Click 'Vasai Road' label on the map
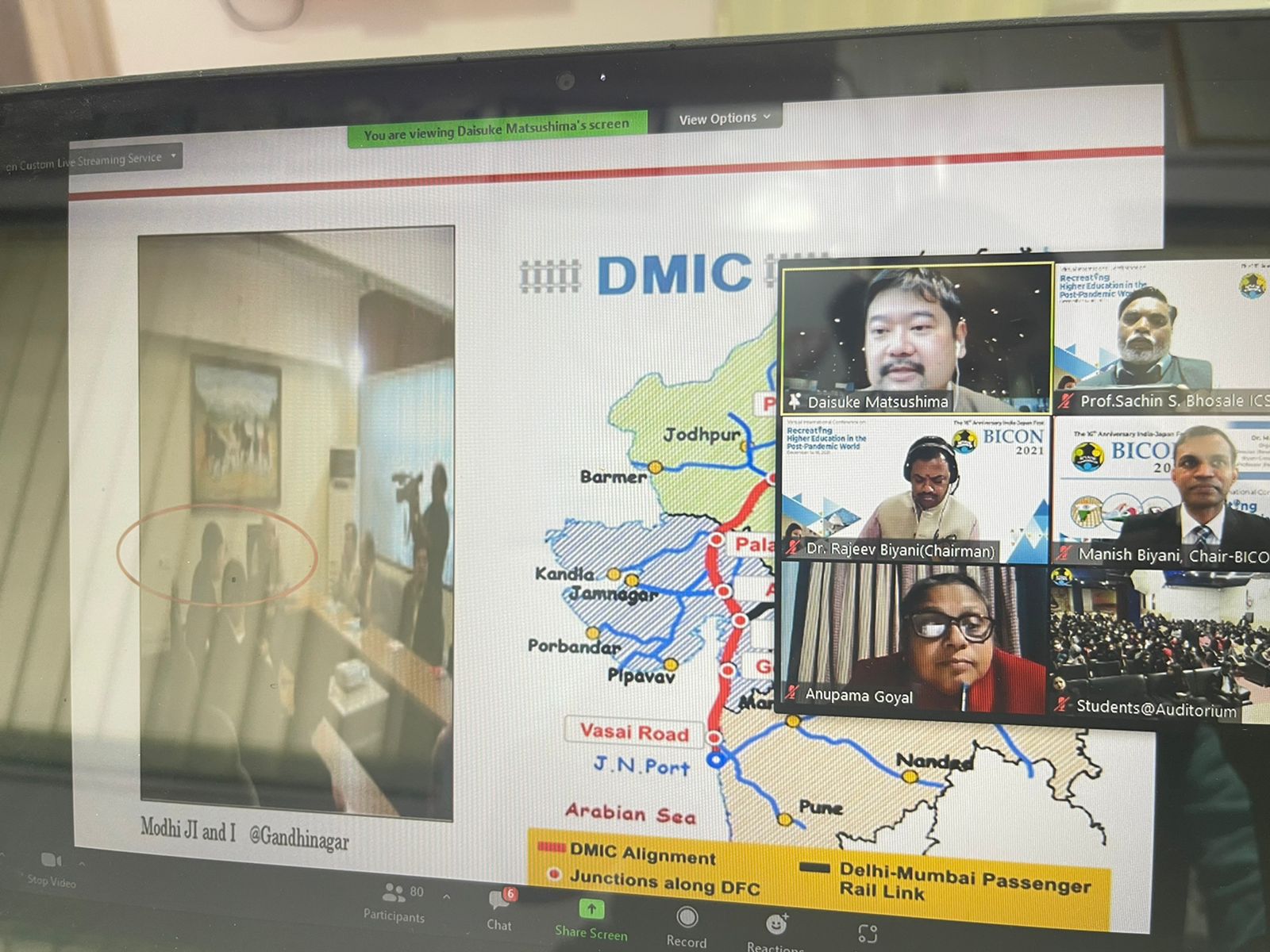The width and height of the screenshot is (1270, 952). pyautogui.click(x=633, y=731)
